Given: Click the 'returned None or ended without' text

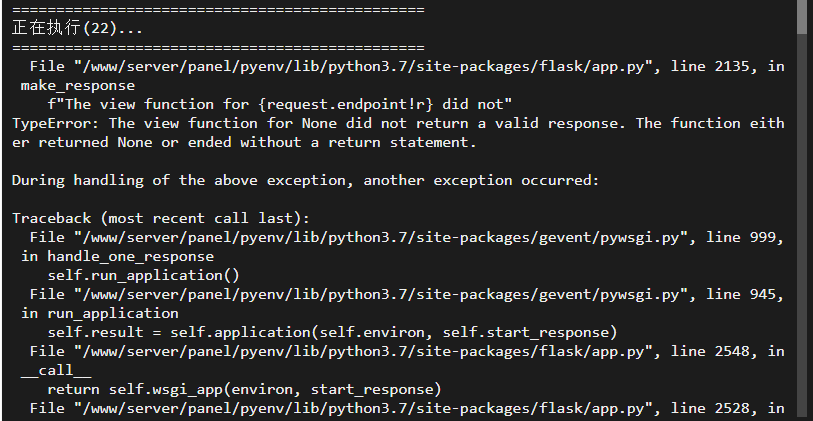Looking at the screenshot, I should [170, 143].
